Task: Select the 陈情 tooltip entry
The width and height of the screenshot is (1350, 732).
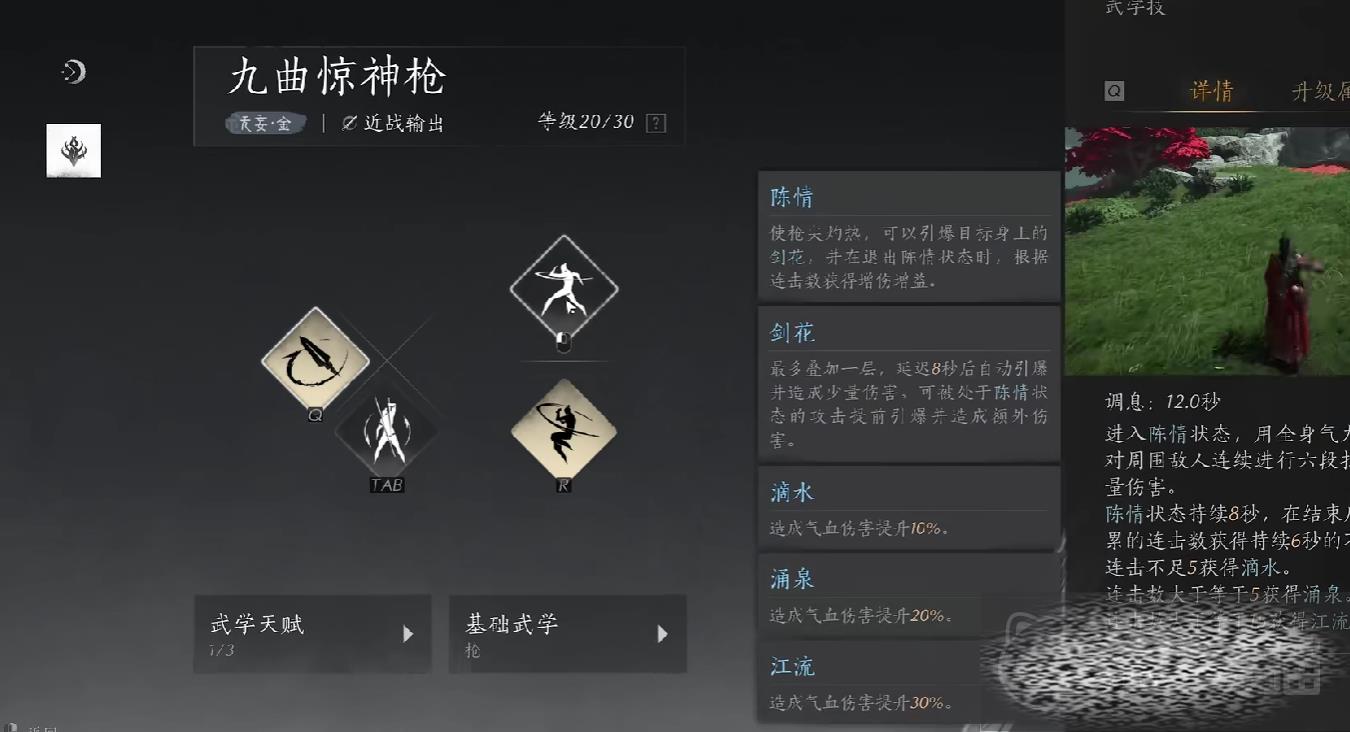Action: click(909, 236)
